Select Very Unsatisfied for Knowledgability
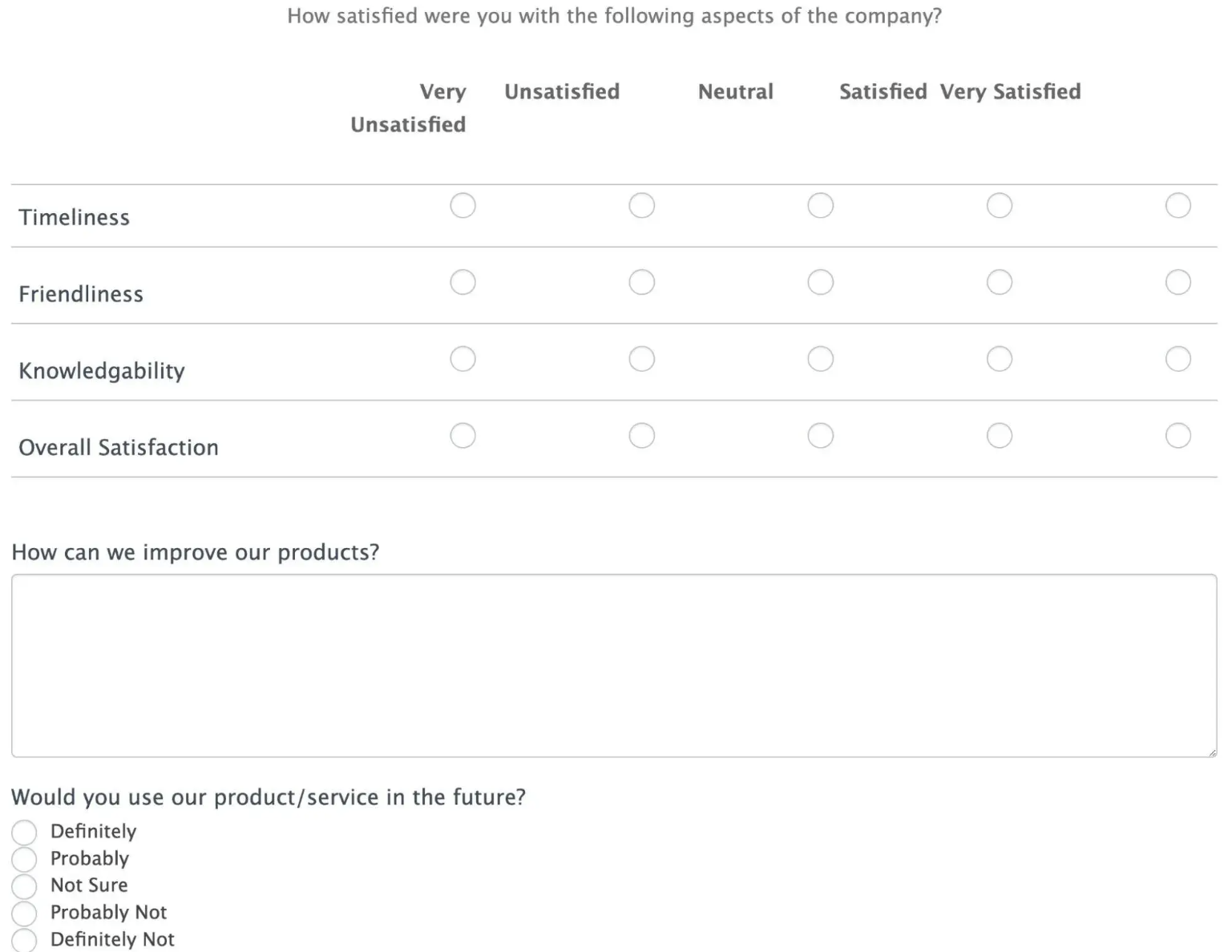This screenshot has height=952, width=1232. click(463, 358)
